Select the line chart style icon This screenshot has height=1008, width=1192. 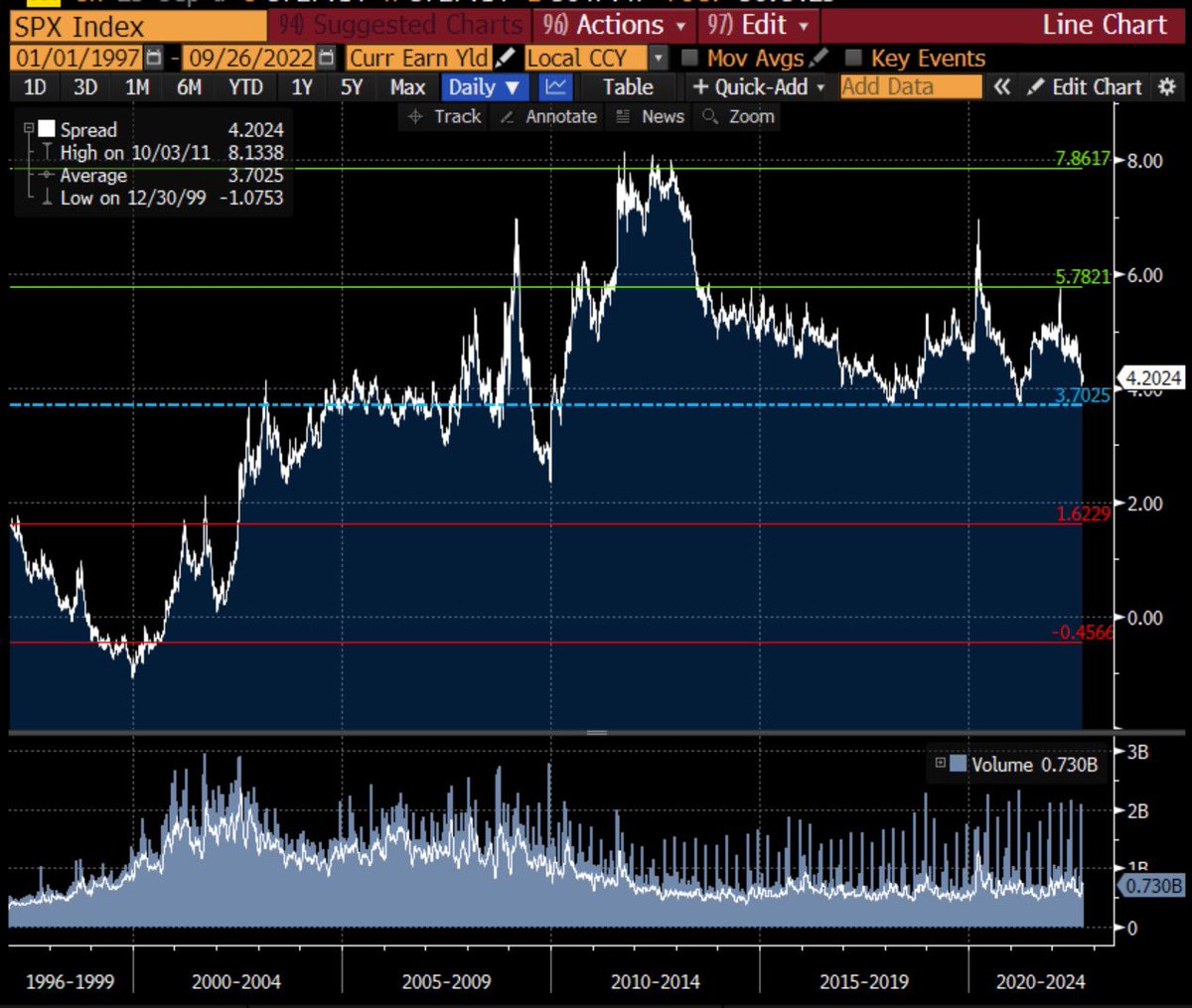point(554,86)
